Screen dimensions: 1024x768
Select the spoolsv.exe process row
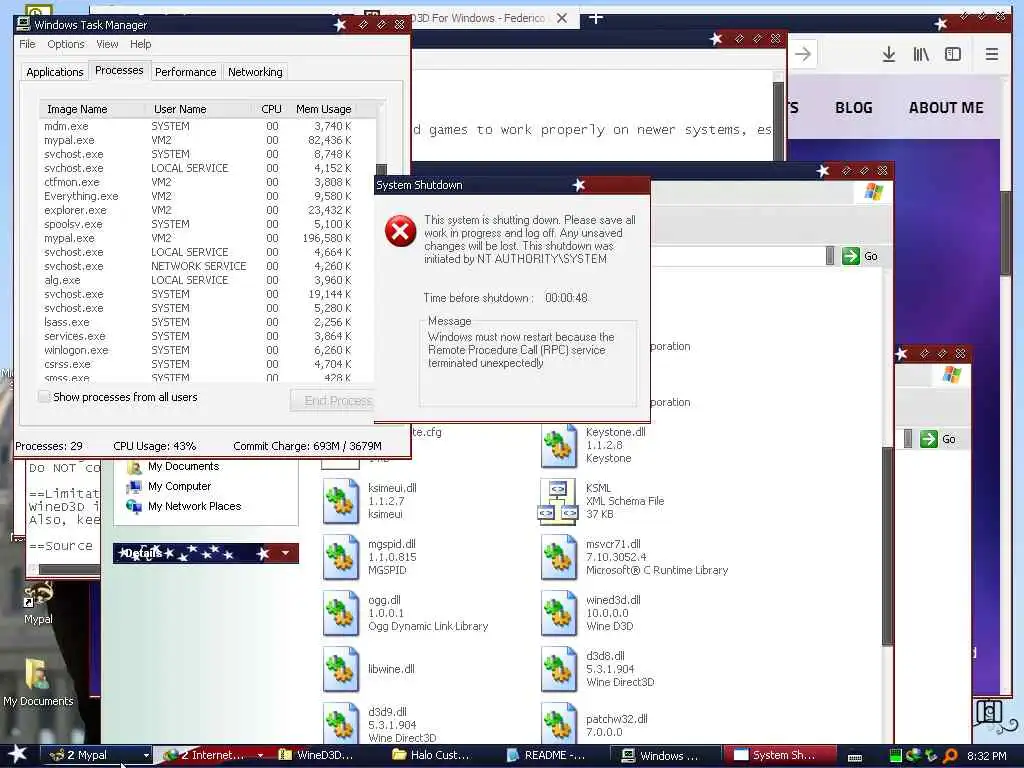tap(207, 224)
